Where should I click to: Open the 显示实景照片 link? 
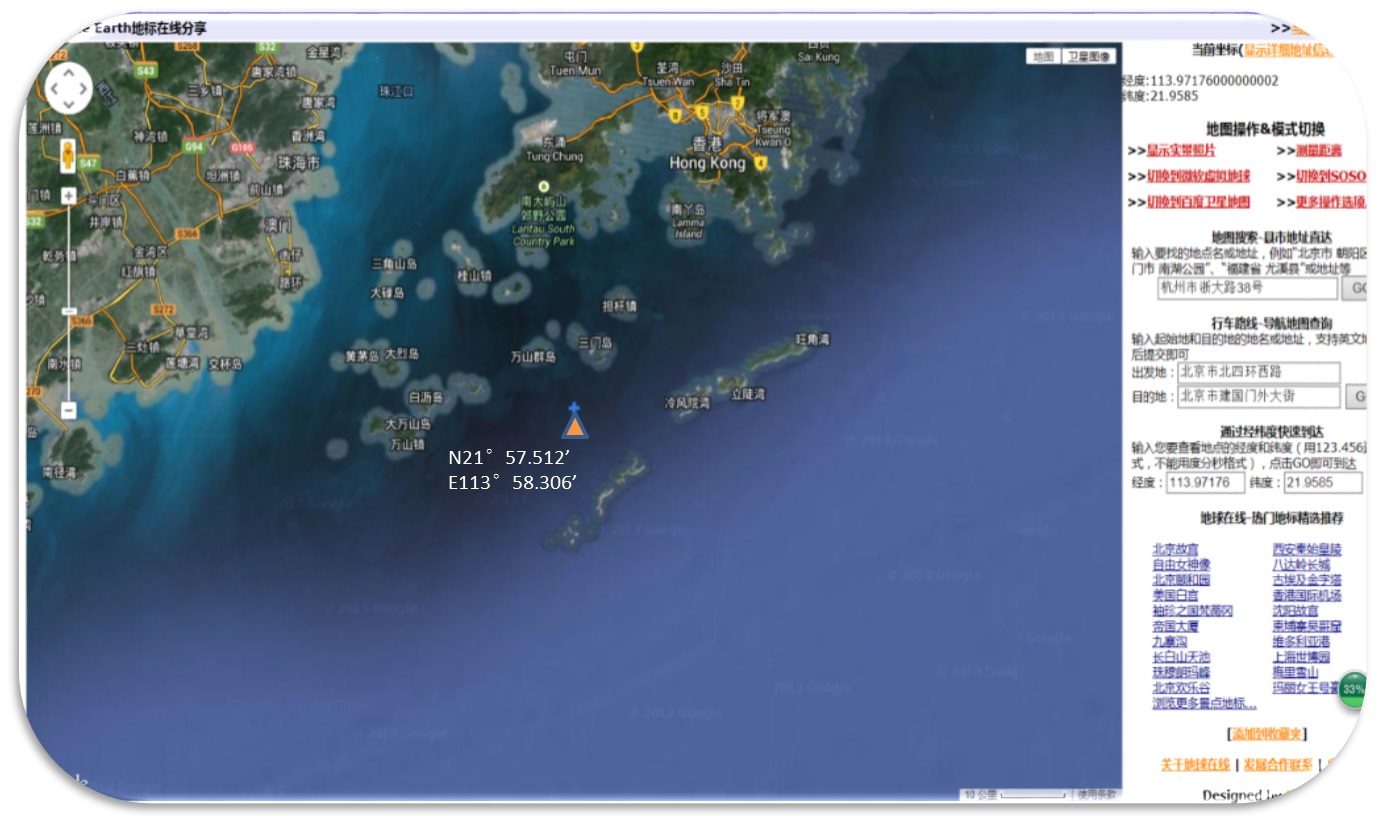(x=1181, y=151)
